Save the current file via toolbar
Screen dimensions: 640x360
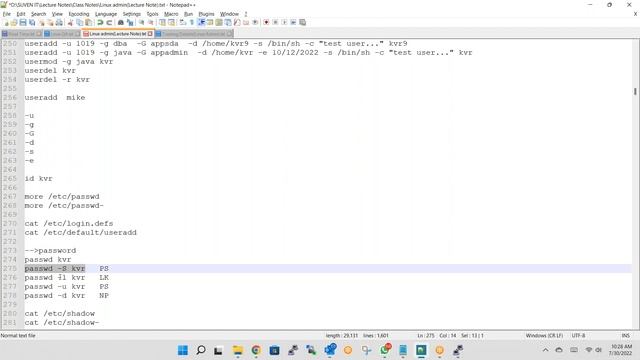pyautogui.click(x=23, y=22)
